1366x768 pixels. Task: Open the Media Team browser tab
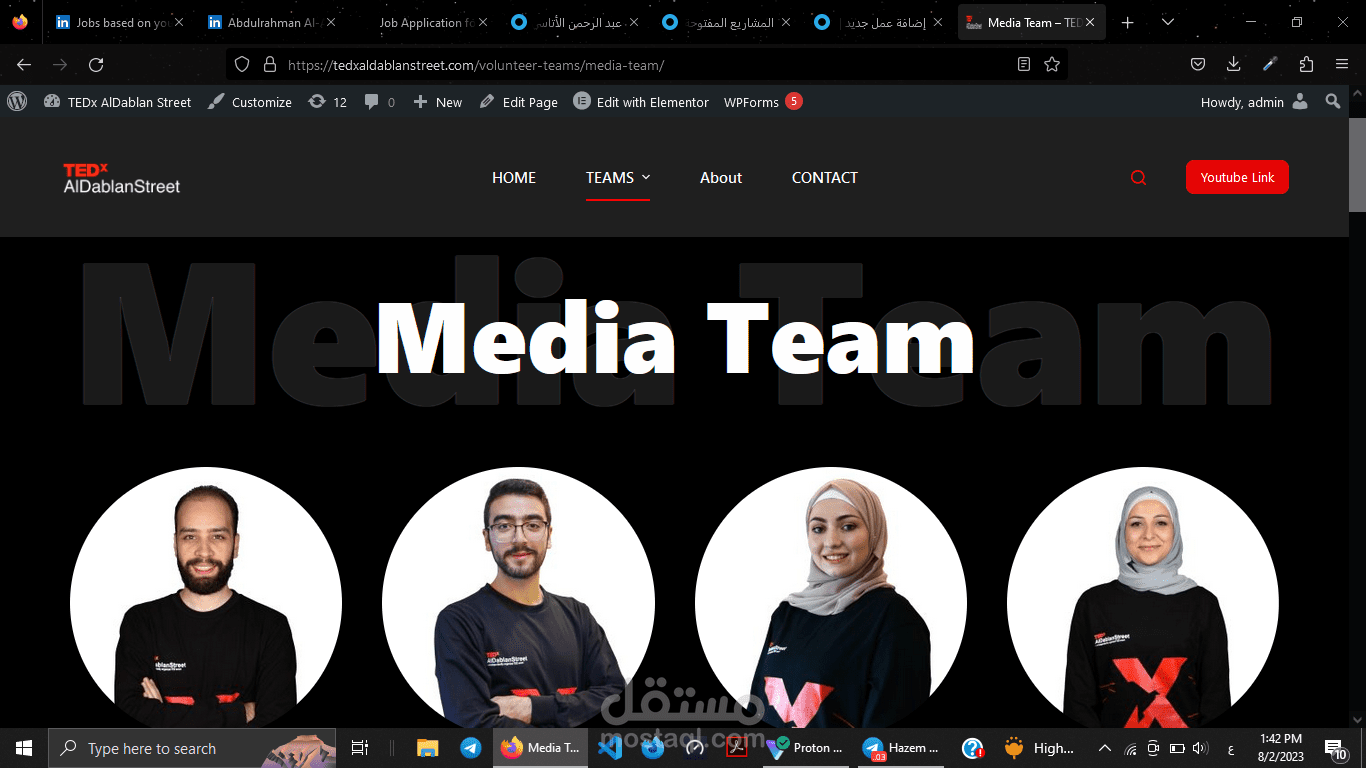pyautogui.click(x=1030, y=22)
